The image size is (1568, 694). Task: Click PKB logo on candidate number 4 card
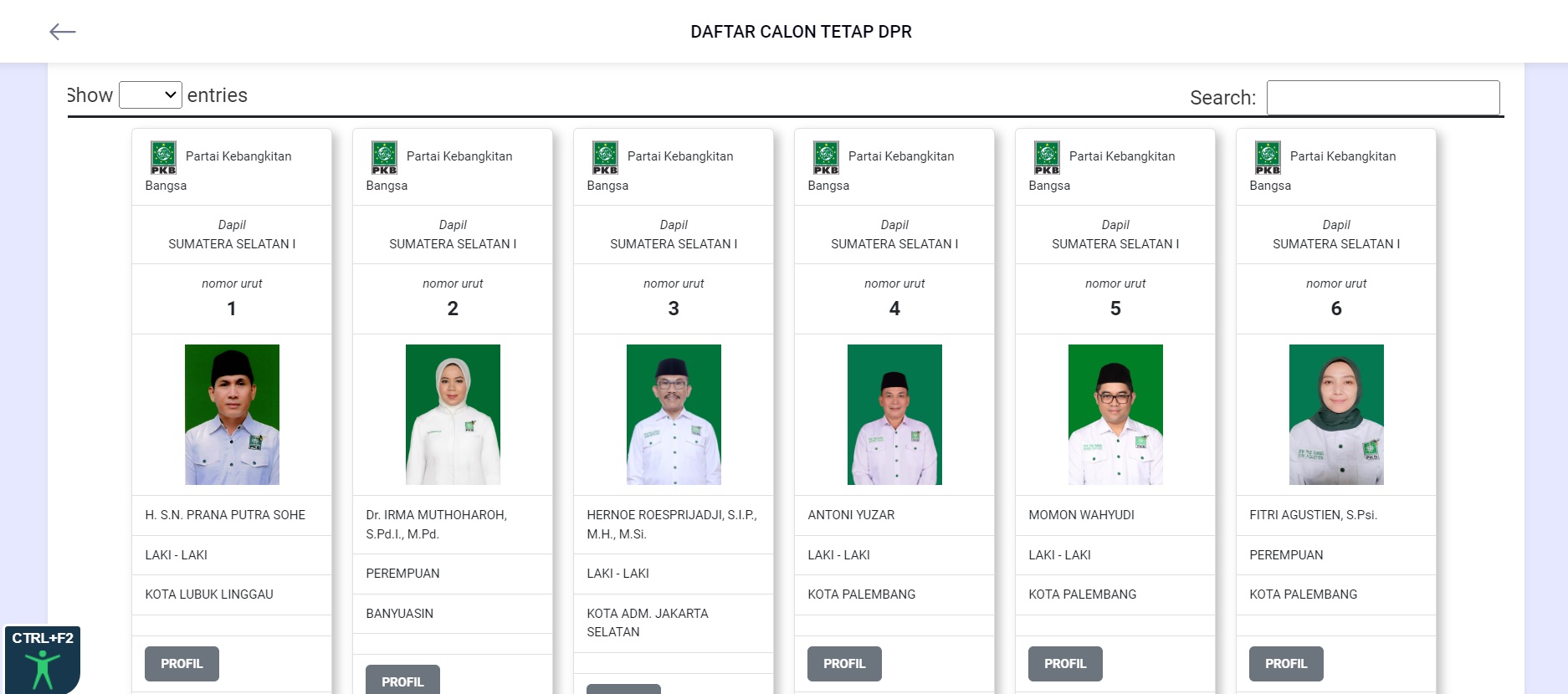[826, 157]
